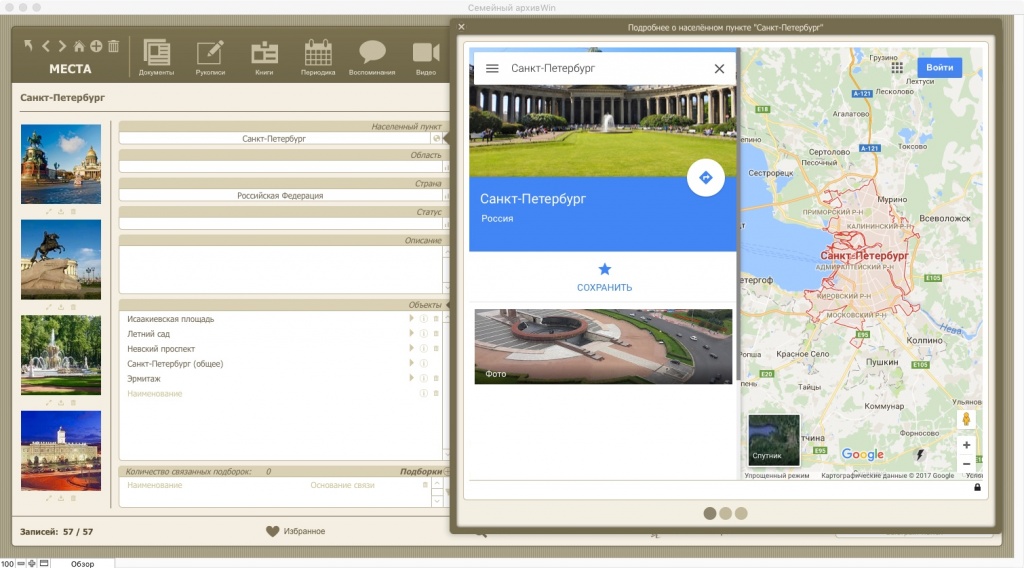Click the Основание связи field
This screenshot has height=568, width=1024.
[342, 485]
